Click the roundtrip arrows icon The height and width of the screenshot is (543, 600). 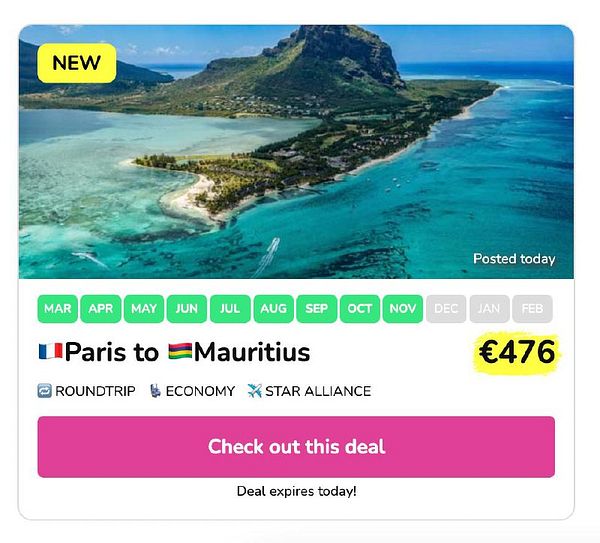click(44, 391)
